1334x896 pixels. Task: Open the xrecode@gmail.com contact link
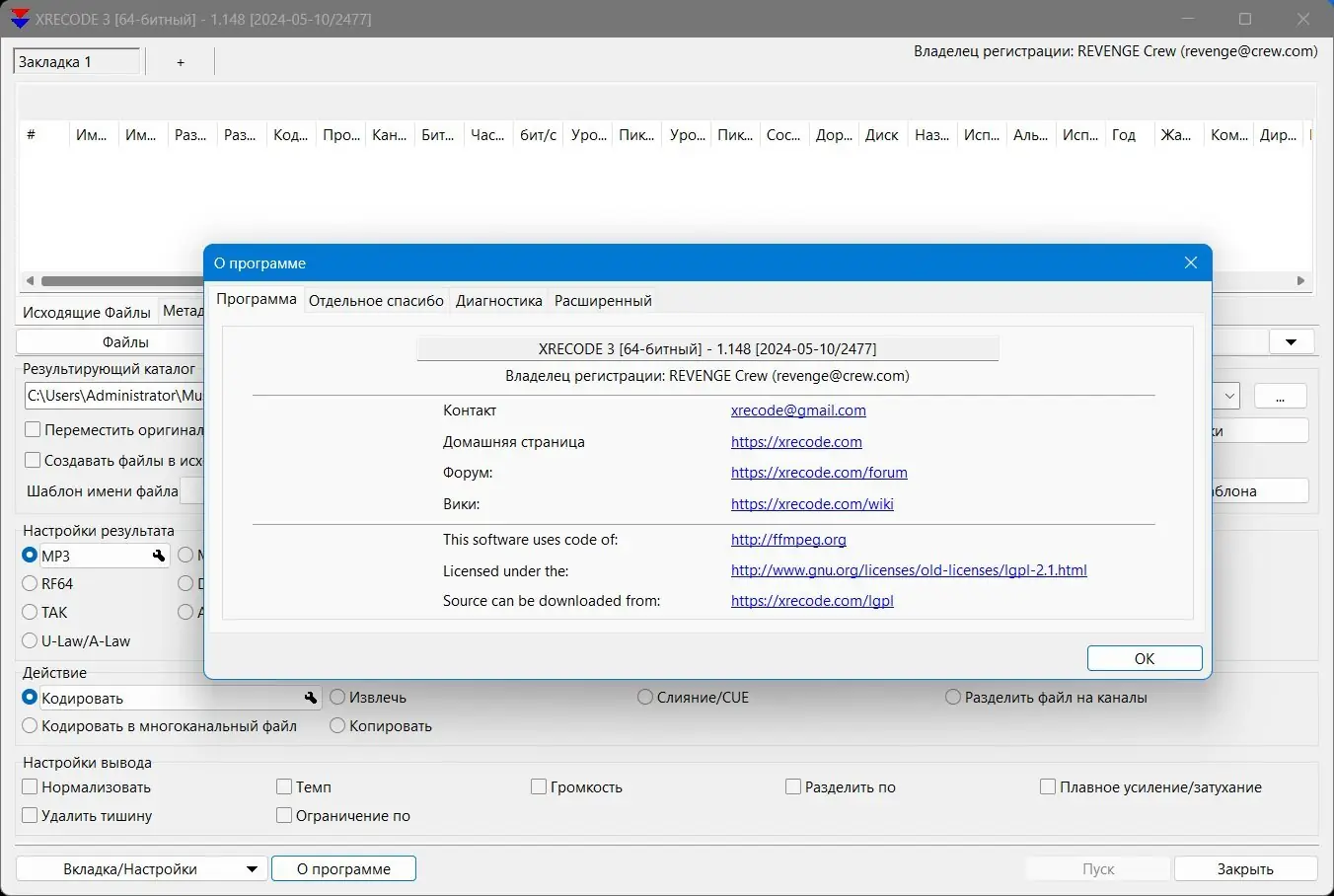point(798,411)
